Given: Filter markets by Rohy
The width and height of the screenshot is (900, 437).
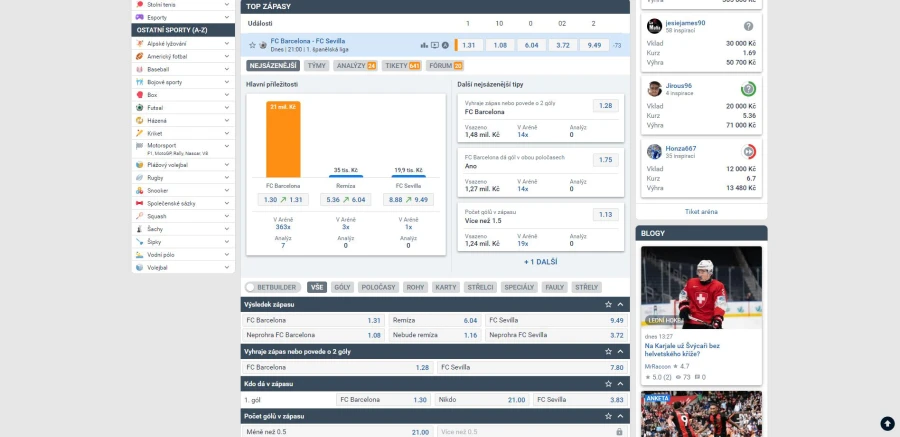Looking at the screenshot, I should coord(415,287).
